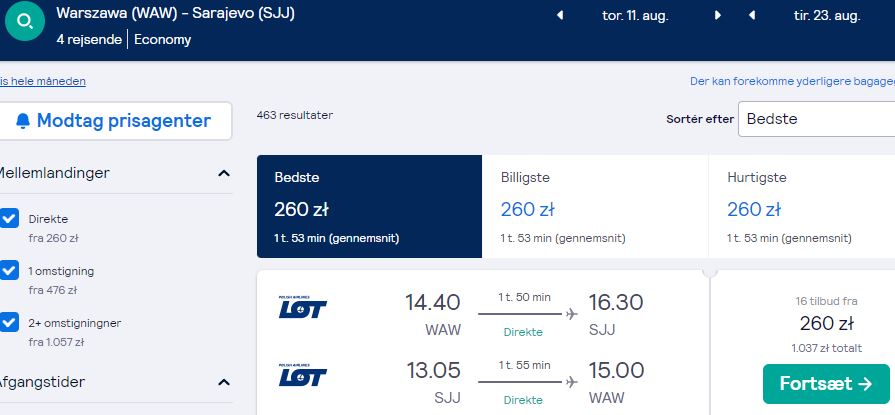Click the bell icon for price alerts
Image resolution: width=895 pixels, height=415 pixels.
tap(23, 121)
